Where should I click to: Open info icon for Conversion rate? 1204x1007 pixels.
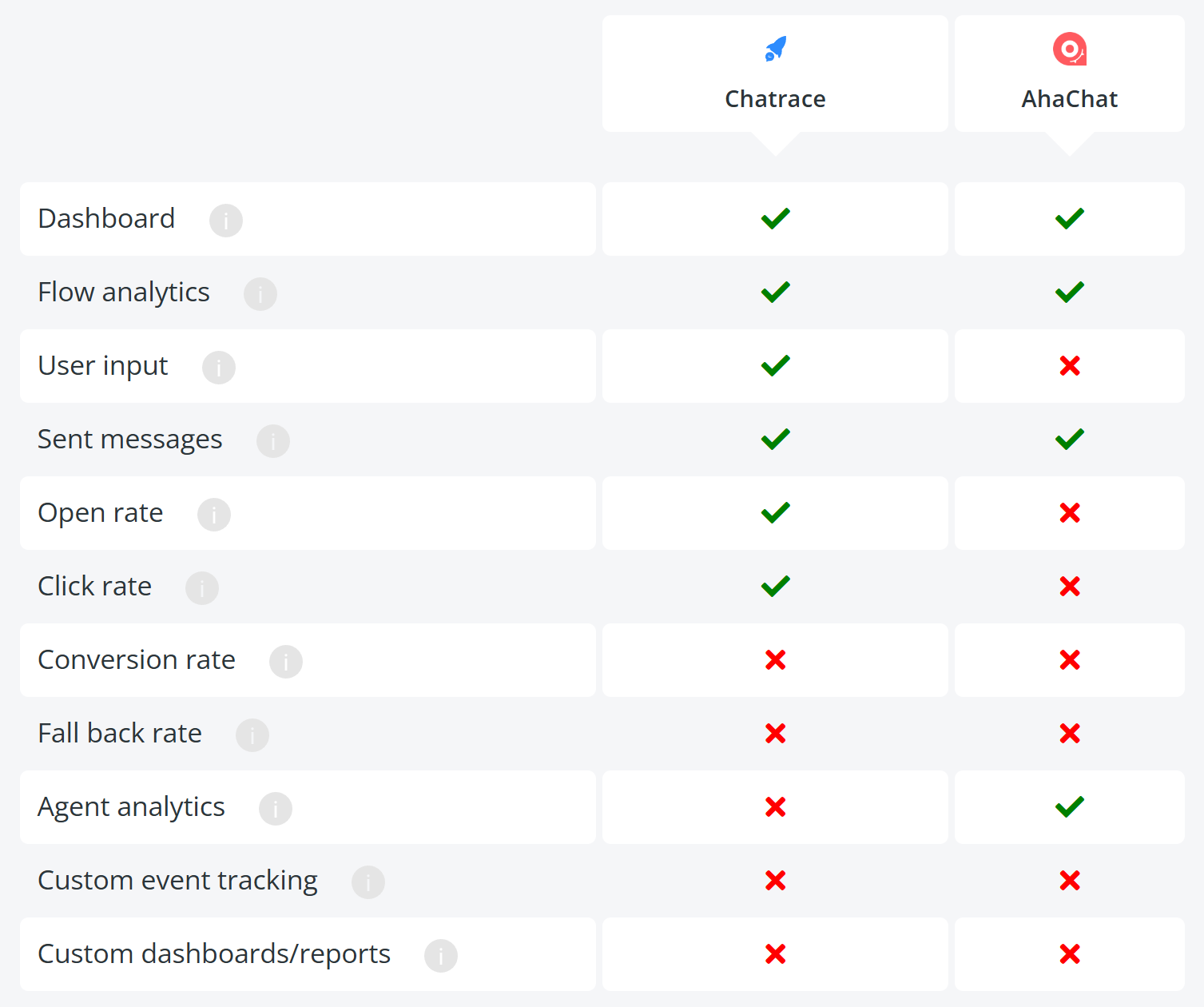pos(286,661)
